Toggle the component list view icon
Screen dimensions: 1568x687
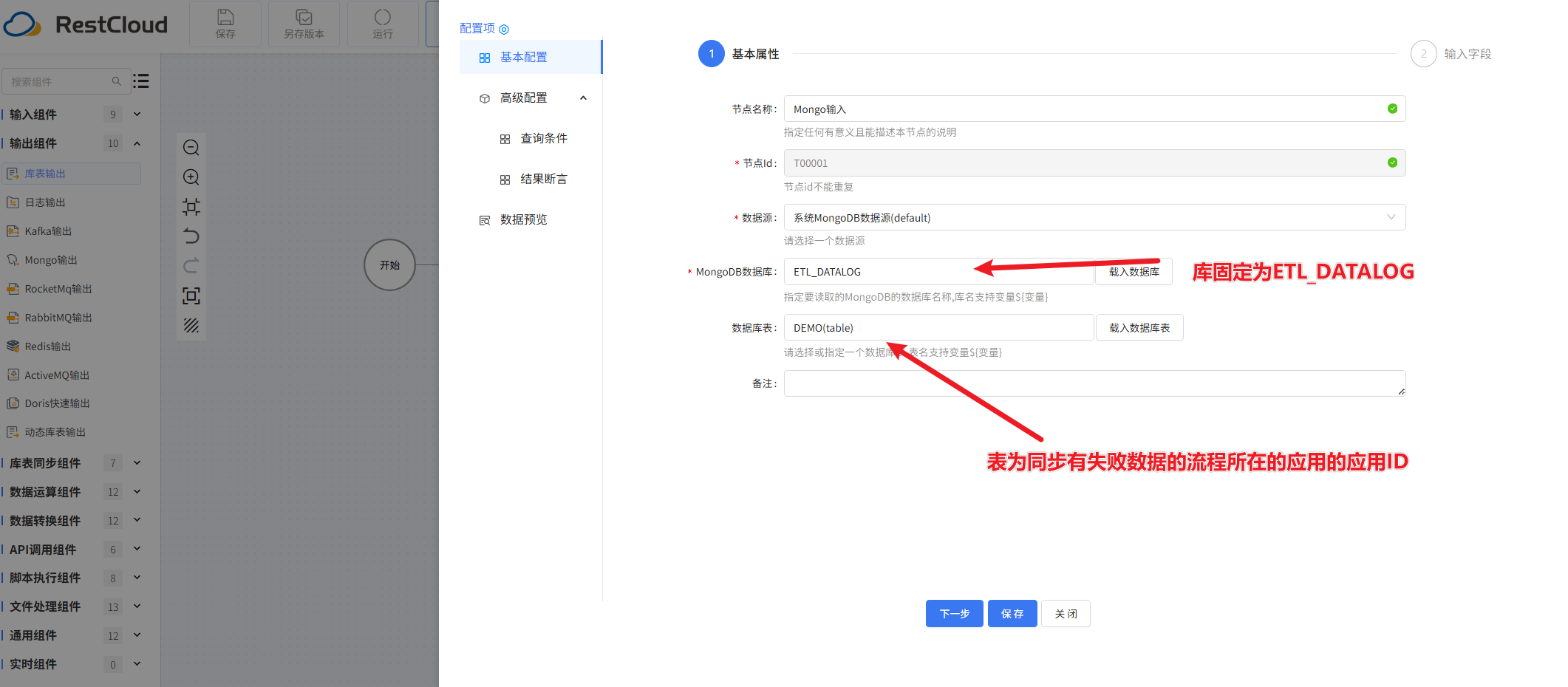[141, 81]
